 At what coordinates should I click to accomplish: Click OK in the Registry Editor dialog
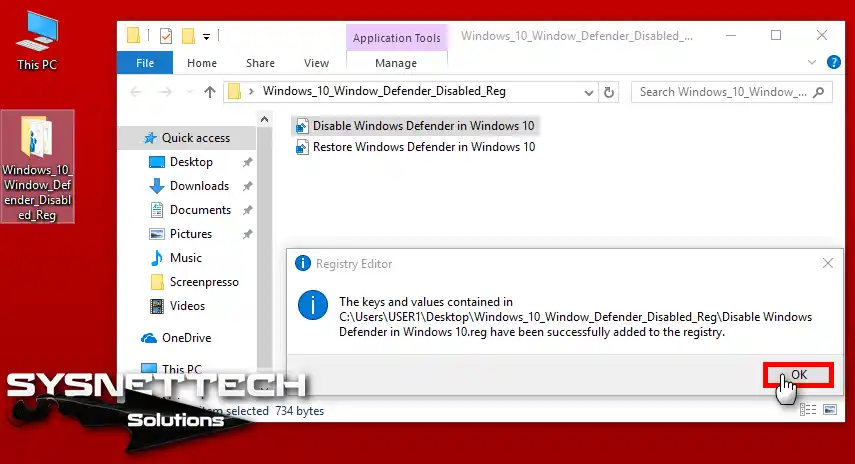[798, 374]
